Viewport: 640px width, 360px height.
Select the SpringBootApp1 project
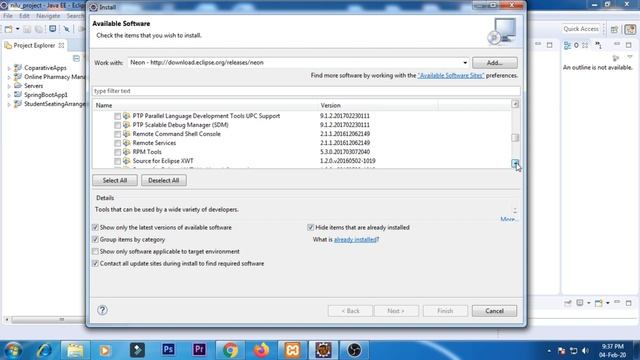(x=46, y=95)
